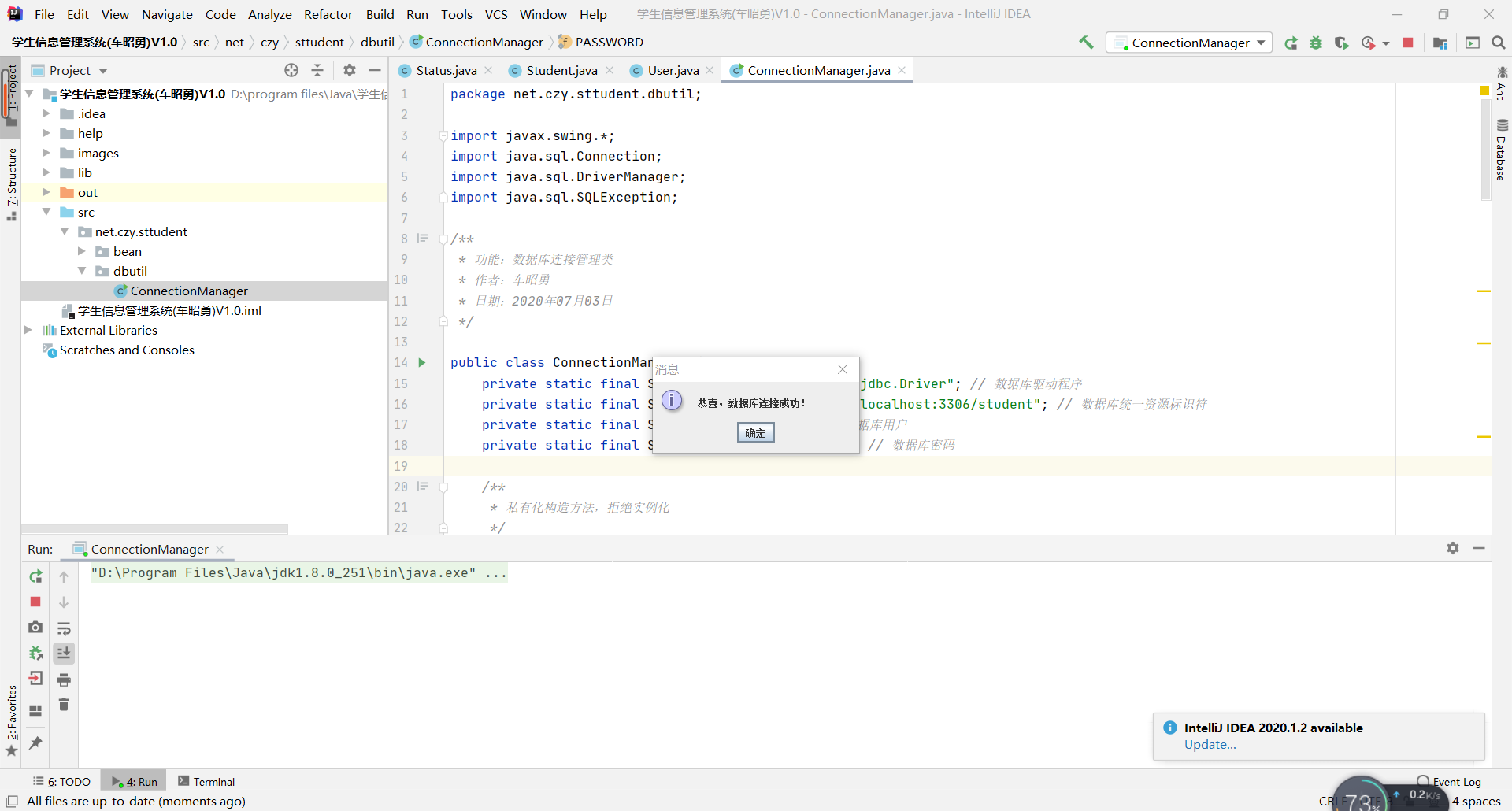
Task: Open the VCS menu
Action: coord(496,14)
